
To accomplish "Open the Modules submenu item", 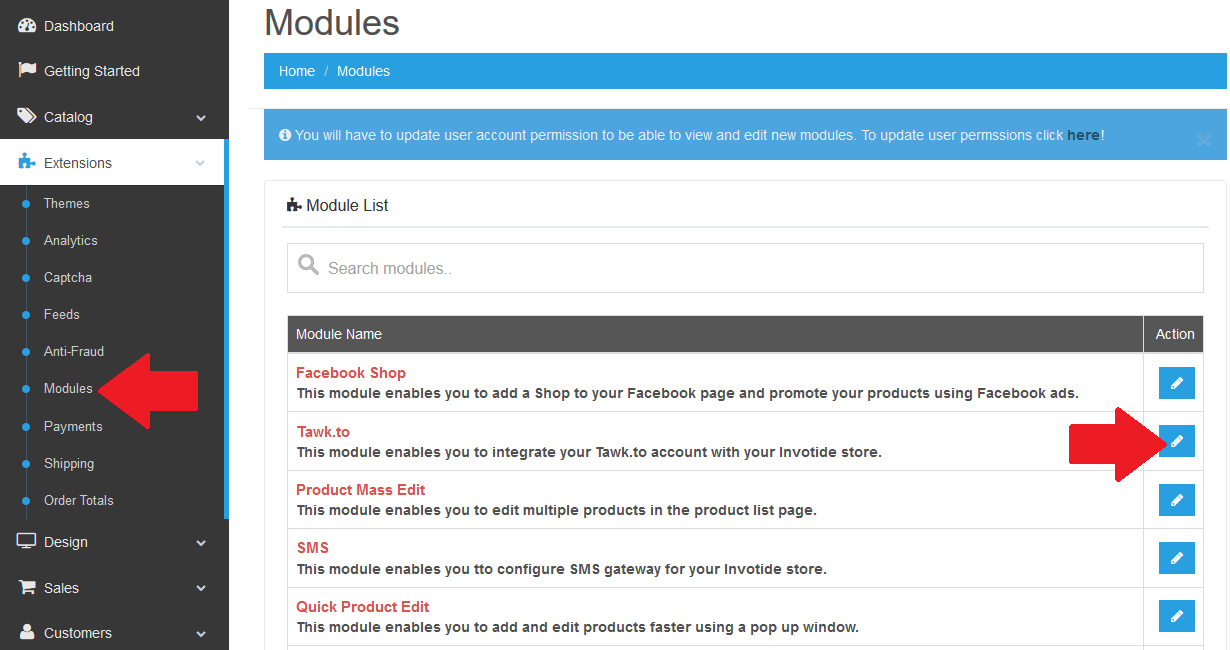I will (68, 388).
